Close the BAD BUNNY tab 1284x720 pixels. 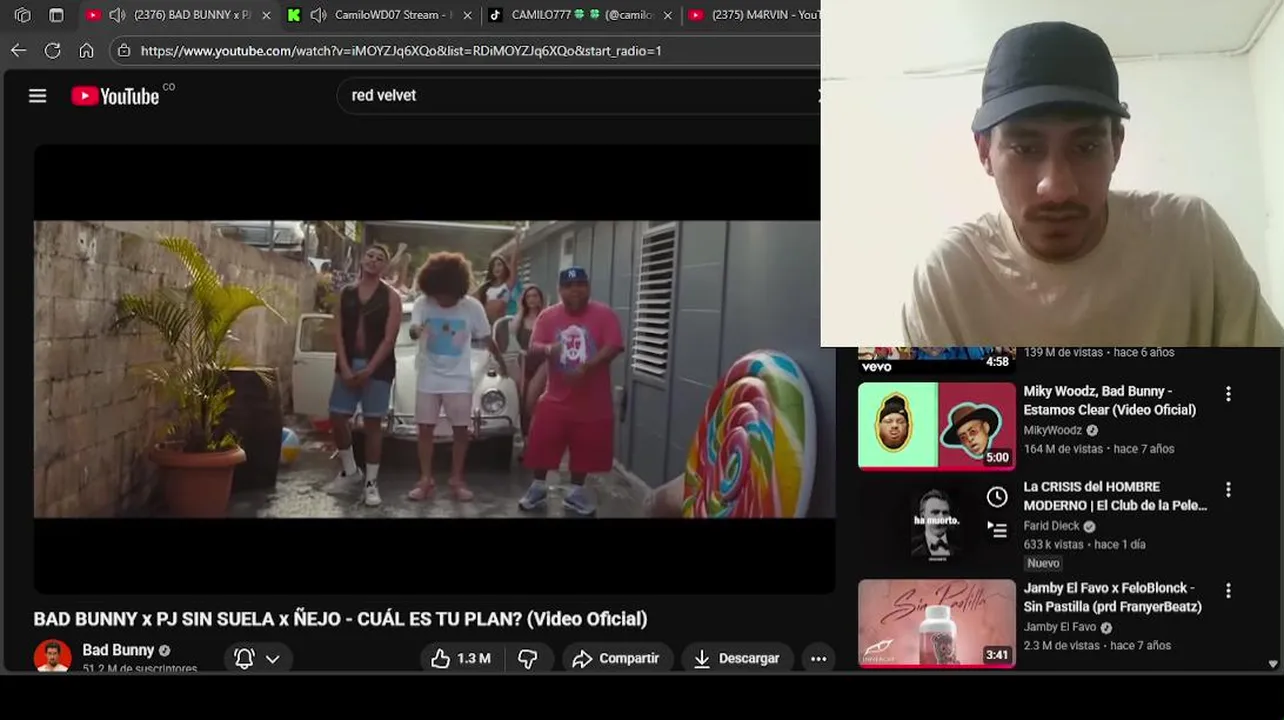(266, 15)
